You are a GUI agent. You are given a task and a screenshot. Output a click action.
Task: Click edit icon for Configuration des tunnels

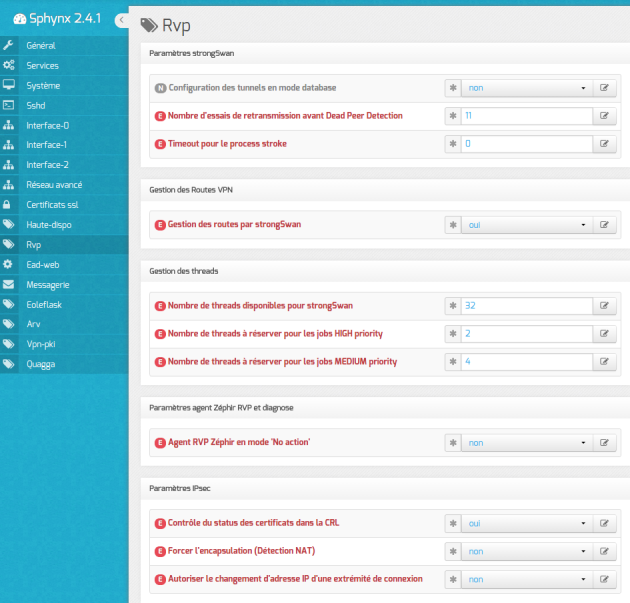[x=604, y=88]
